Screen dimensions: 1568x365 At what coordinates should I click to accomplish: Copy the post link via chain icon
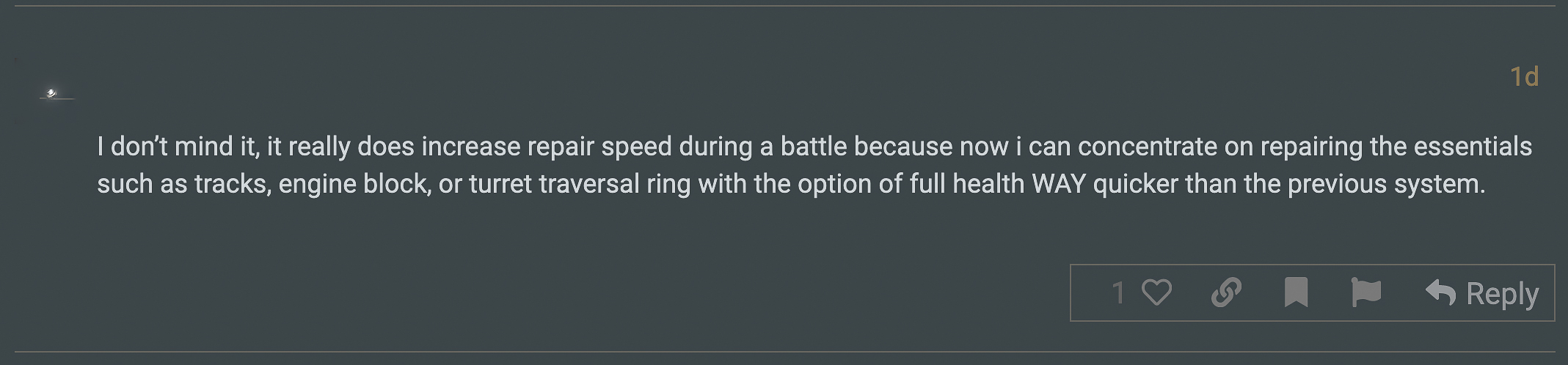[1226, 293]
